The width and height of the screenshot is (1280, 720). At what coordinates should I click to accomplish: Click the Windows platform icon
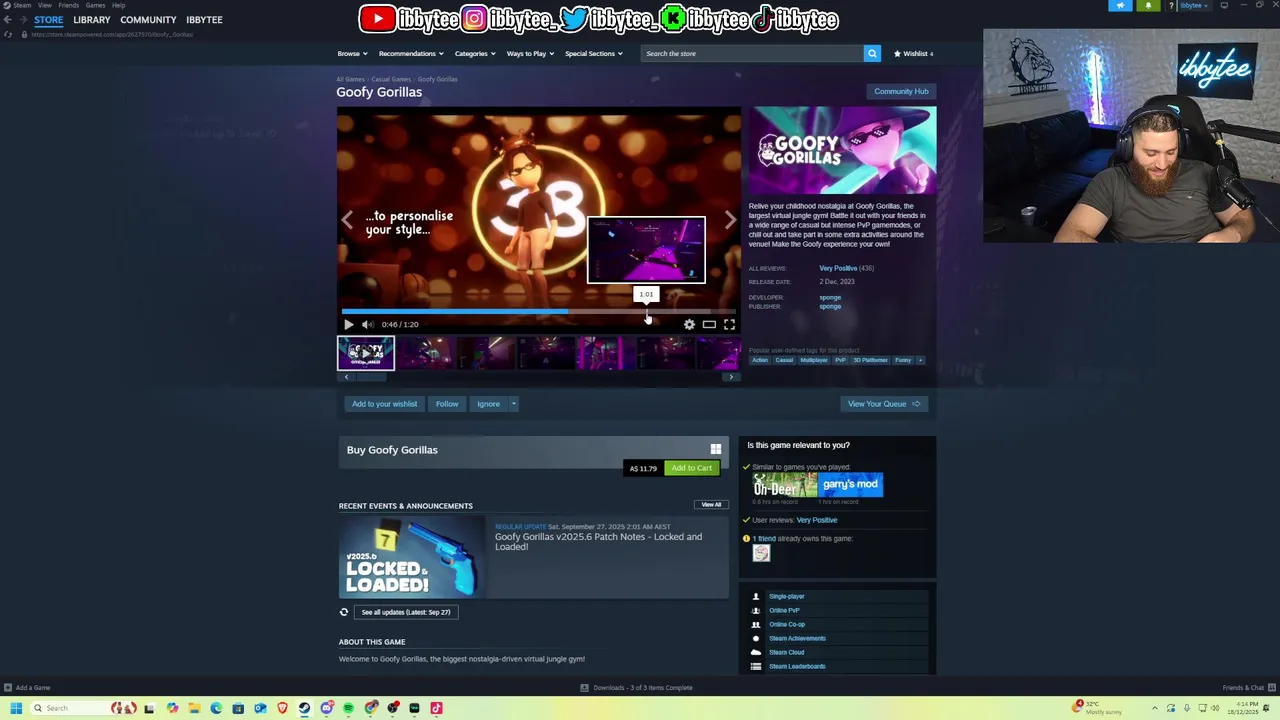[x=715, y=450]
